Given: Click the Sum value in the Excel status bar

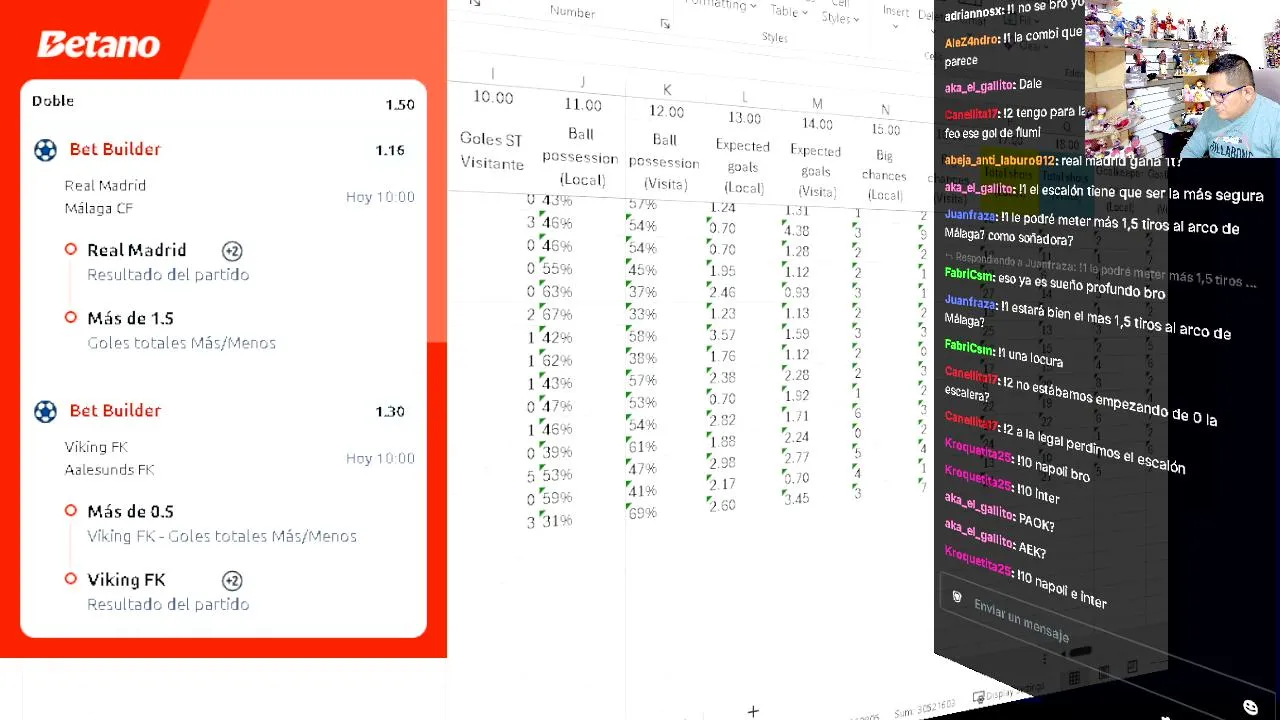Looking at the screenshot, I should click(x=925, y=709).
